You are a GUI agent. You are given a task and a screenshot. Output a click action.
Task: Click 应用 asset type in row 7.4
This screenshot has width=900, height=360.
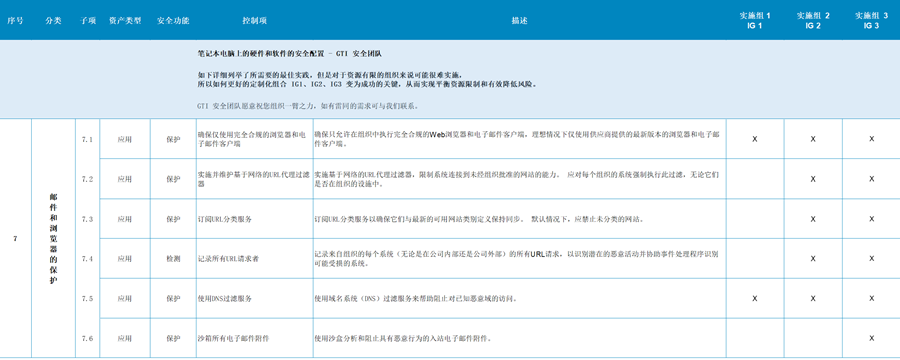click(125, 258)
